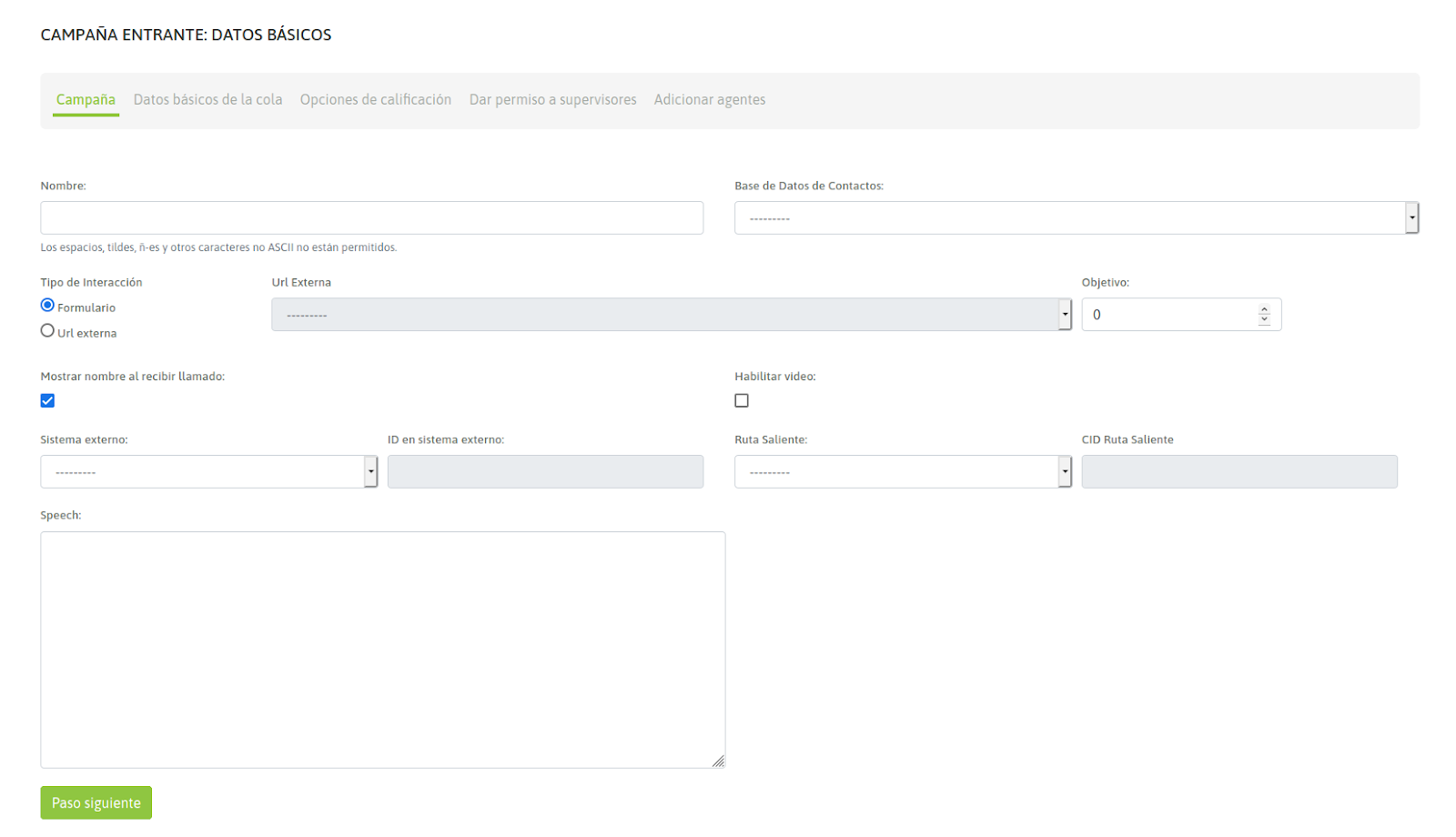
Task: Go to Opciones de calificación tab
Action: click(x=376, y=99)
